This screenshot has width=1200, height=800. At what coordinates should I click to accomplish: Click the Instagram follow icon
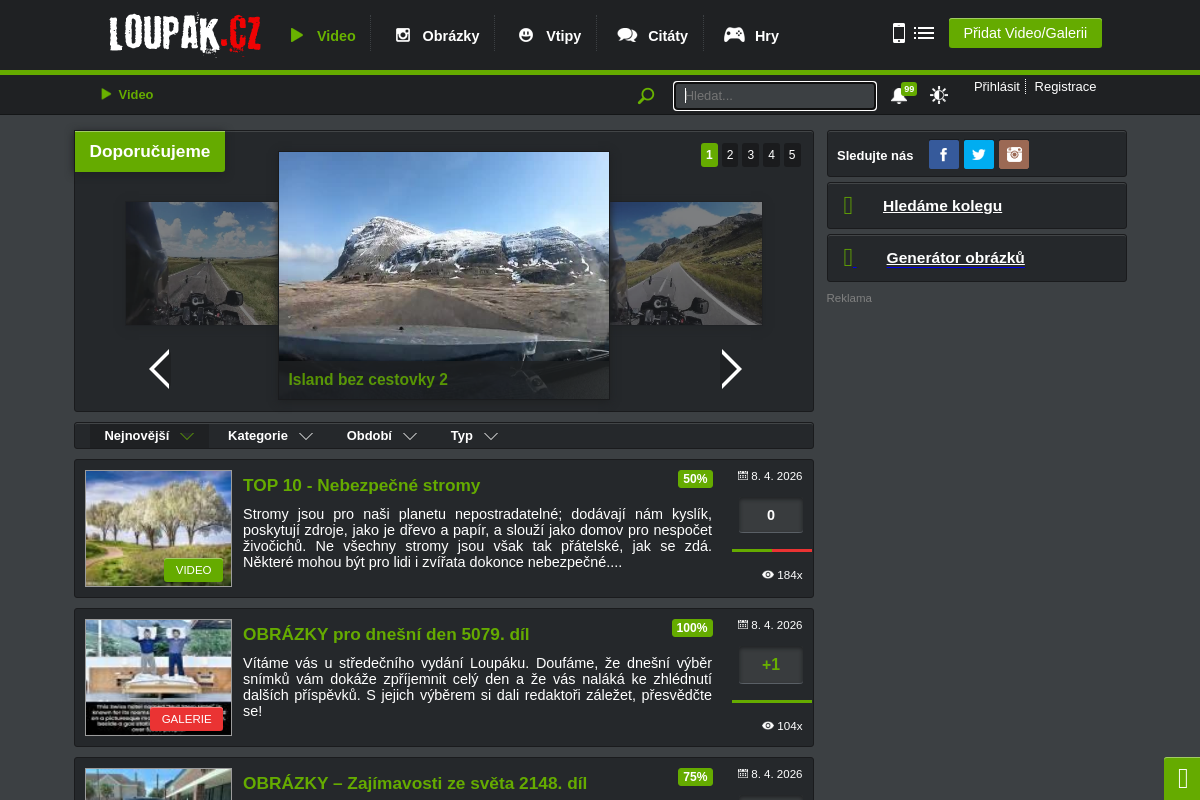[1013, 154]
